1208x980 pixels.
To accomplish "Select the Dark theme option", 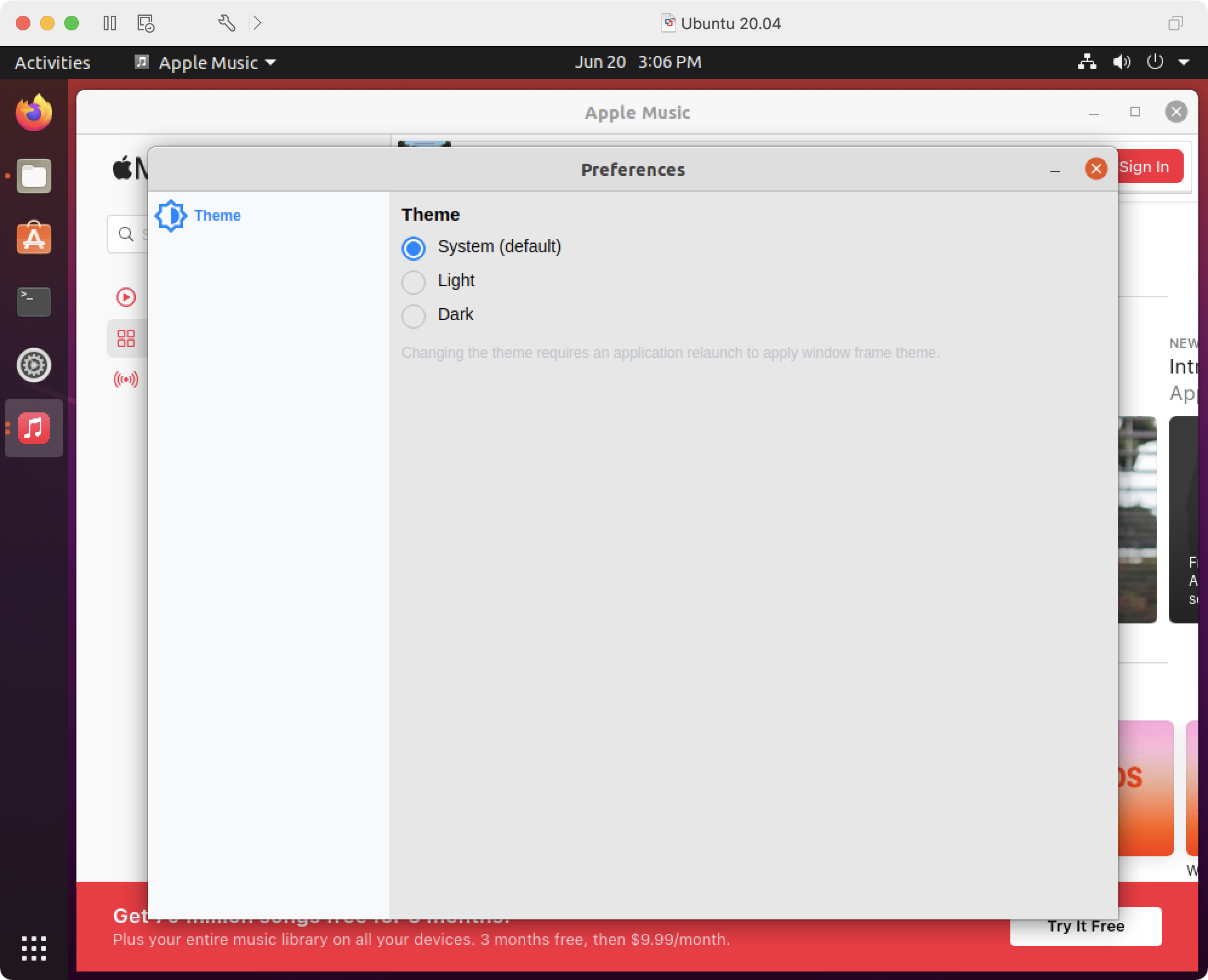I will click(x=414, y=315).
